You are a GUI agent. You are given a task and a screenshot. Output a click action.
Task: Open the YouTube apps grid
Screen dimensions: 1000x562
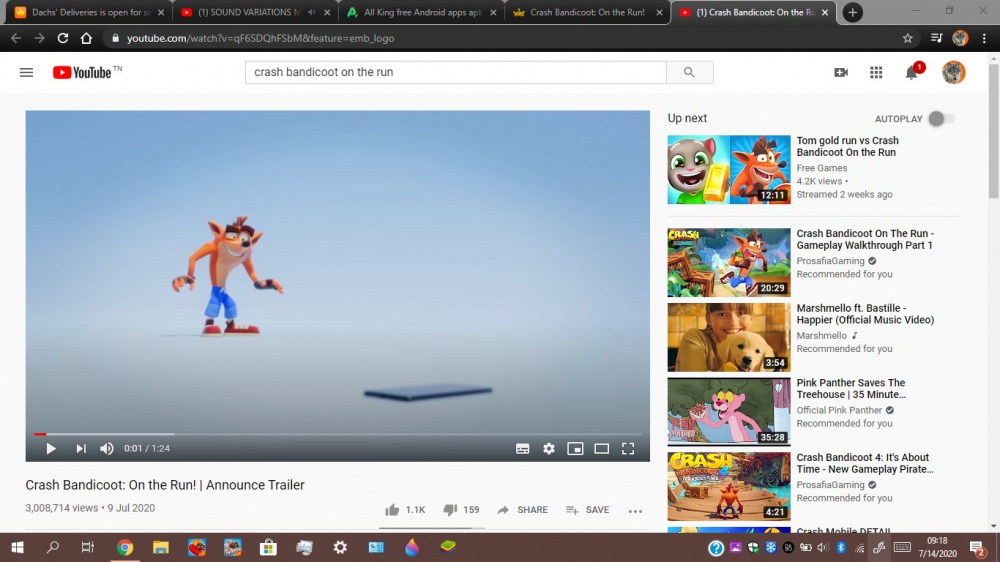pos(876,72)
